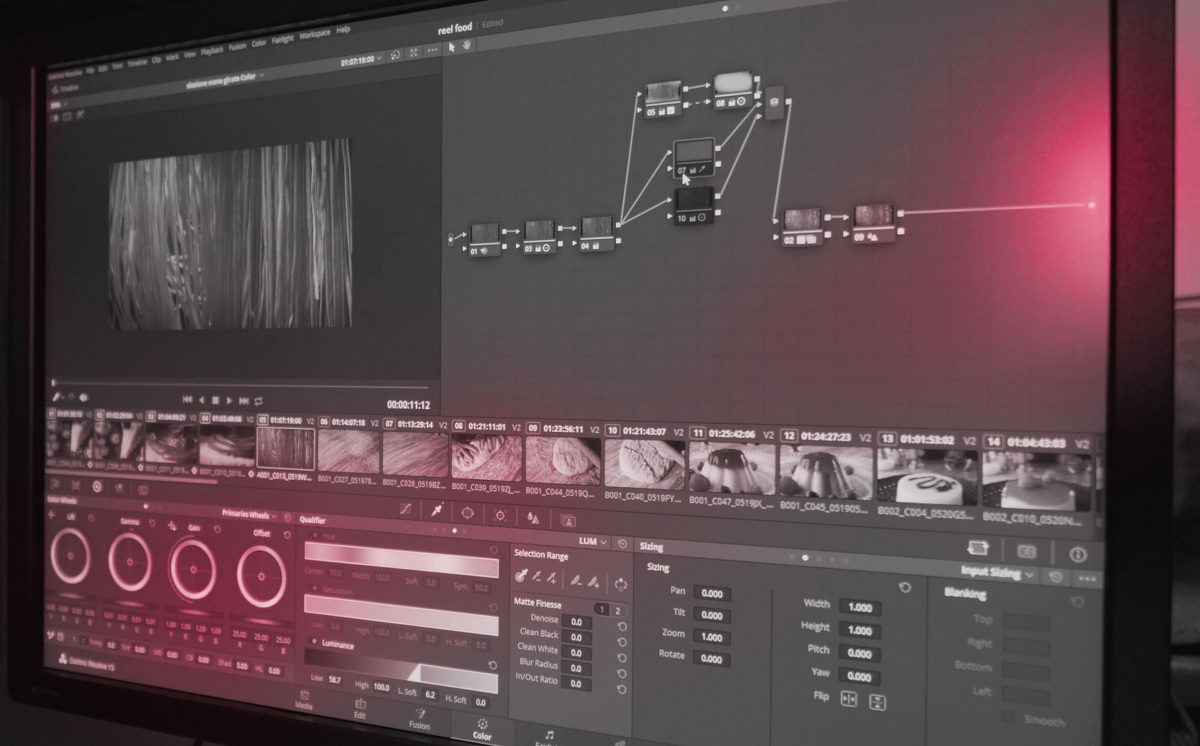
Task: Select the feather subtract tool
Action: (x=577, y=580)
